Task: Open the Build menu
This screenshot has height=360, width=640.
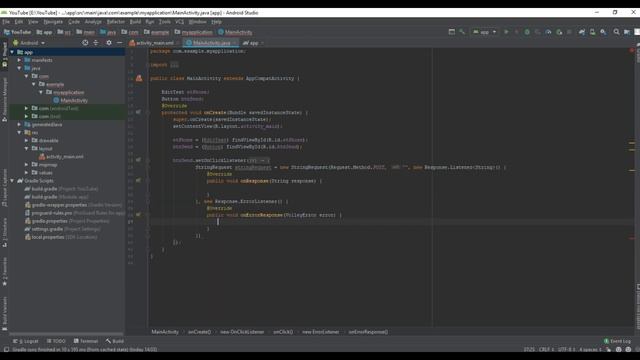Action: [135, 22]
